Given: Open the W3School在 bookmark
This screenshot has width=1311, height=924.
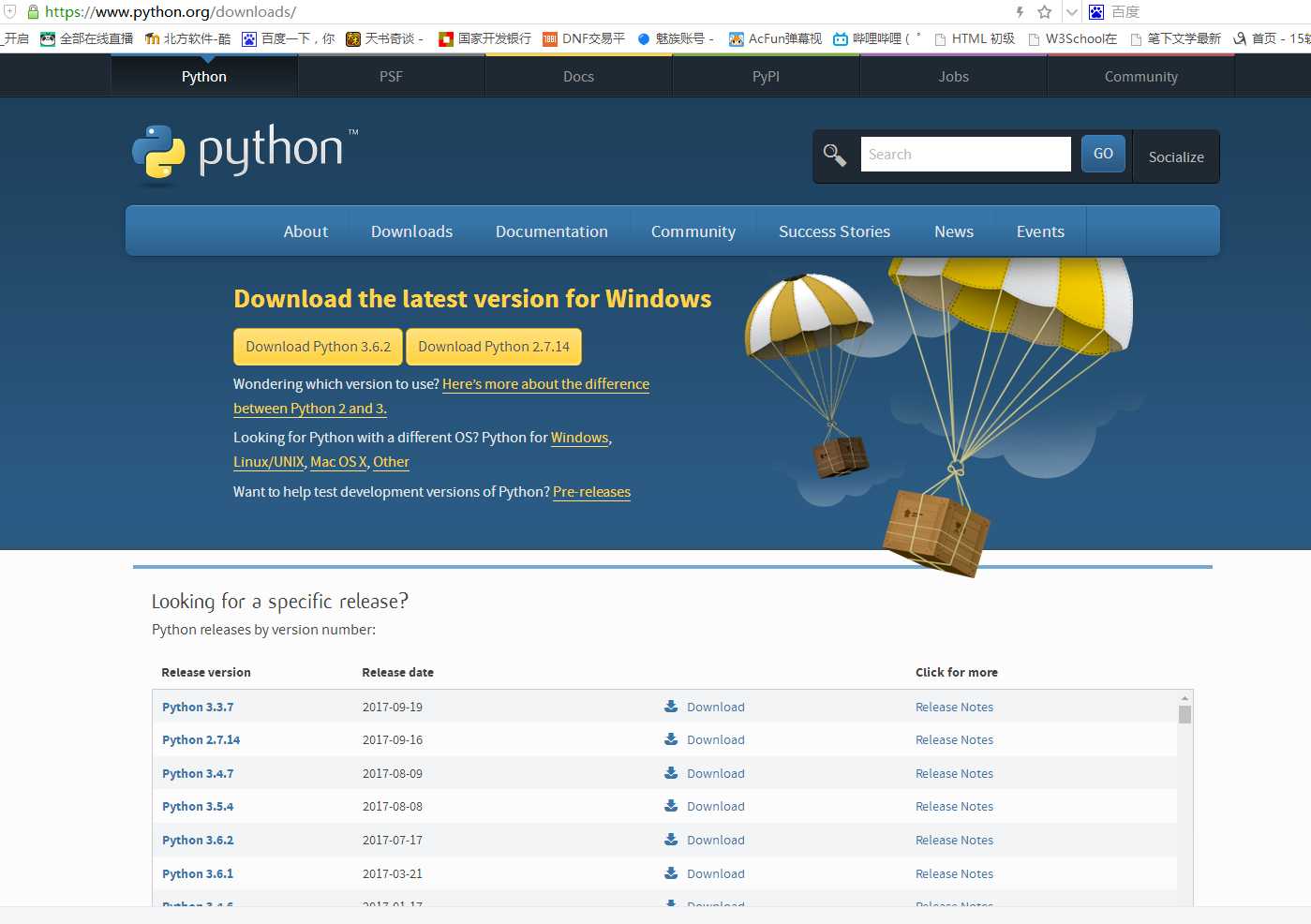Looking at the screenshot, I should click(1072, 38).
